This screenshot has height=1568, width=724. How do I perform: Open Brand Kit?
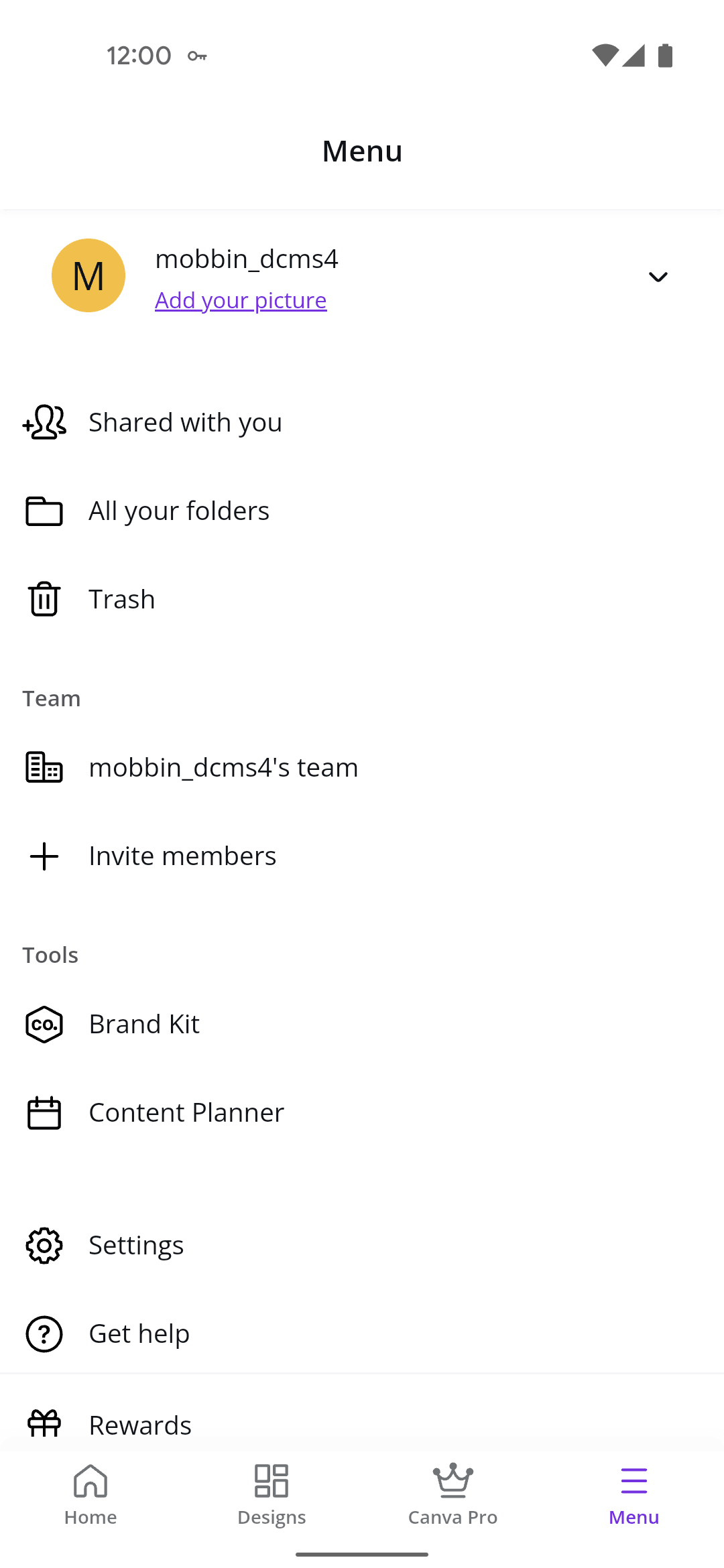point(362,1024)
